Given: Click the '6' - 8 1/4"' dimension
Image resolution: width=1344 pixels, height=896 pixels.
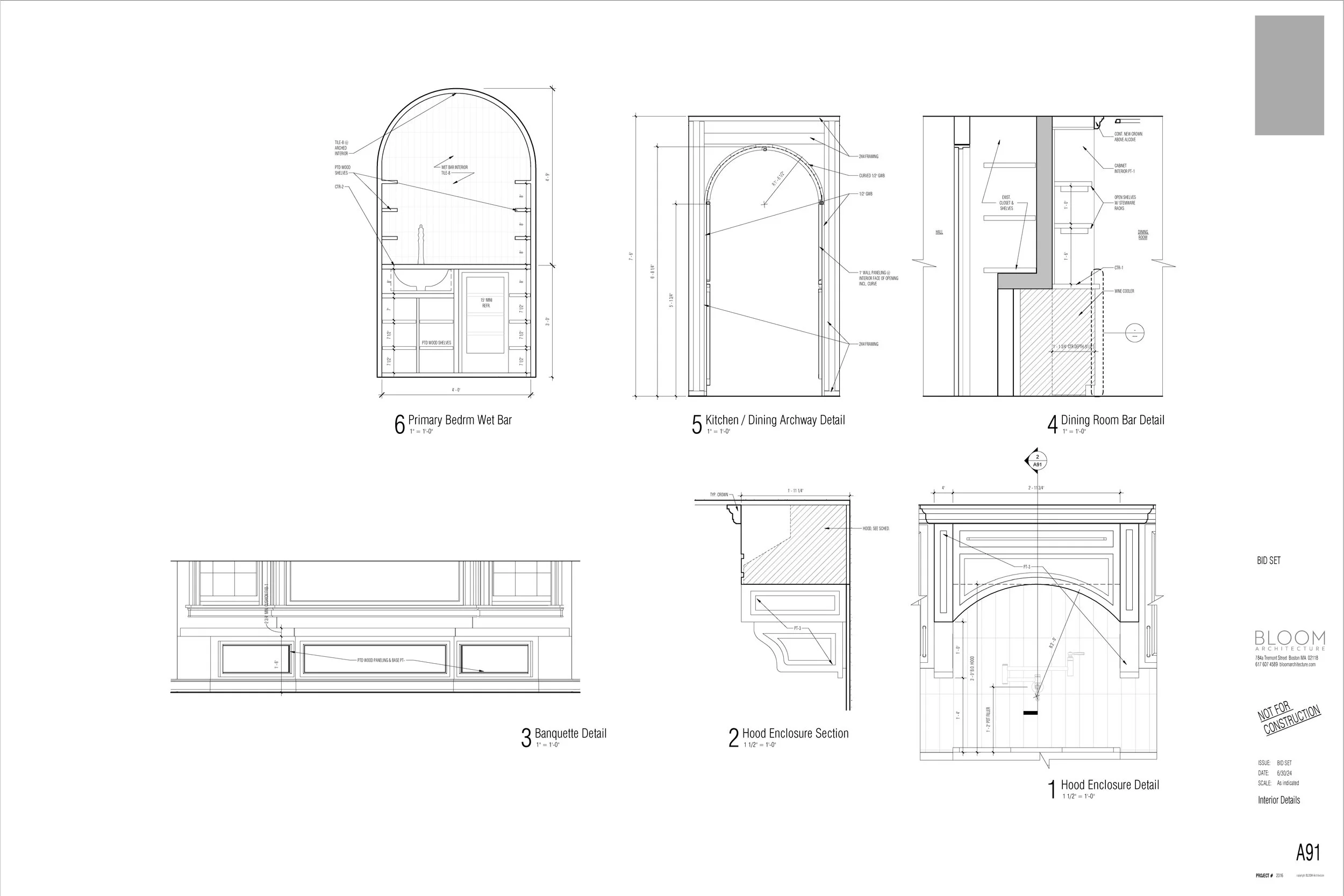Looking at the screenshot, I should click(x=653, y=271).
